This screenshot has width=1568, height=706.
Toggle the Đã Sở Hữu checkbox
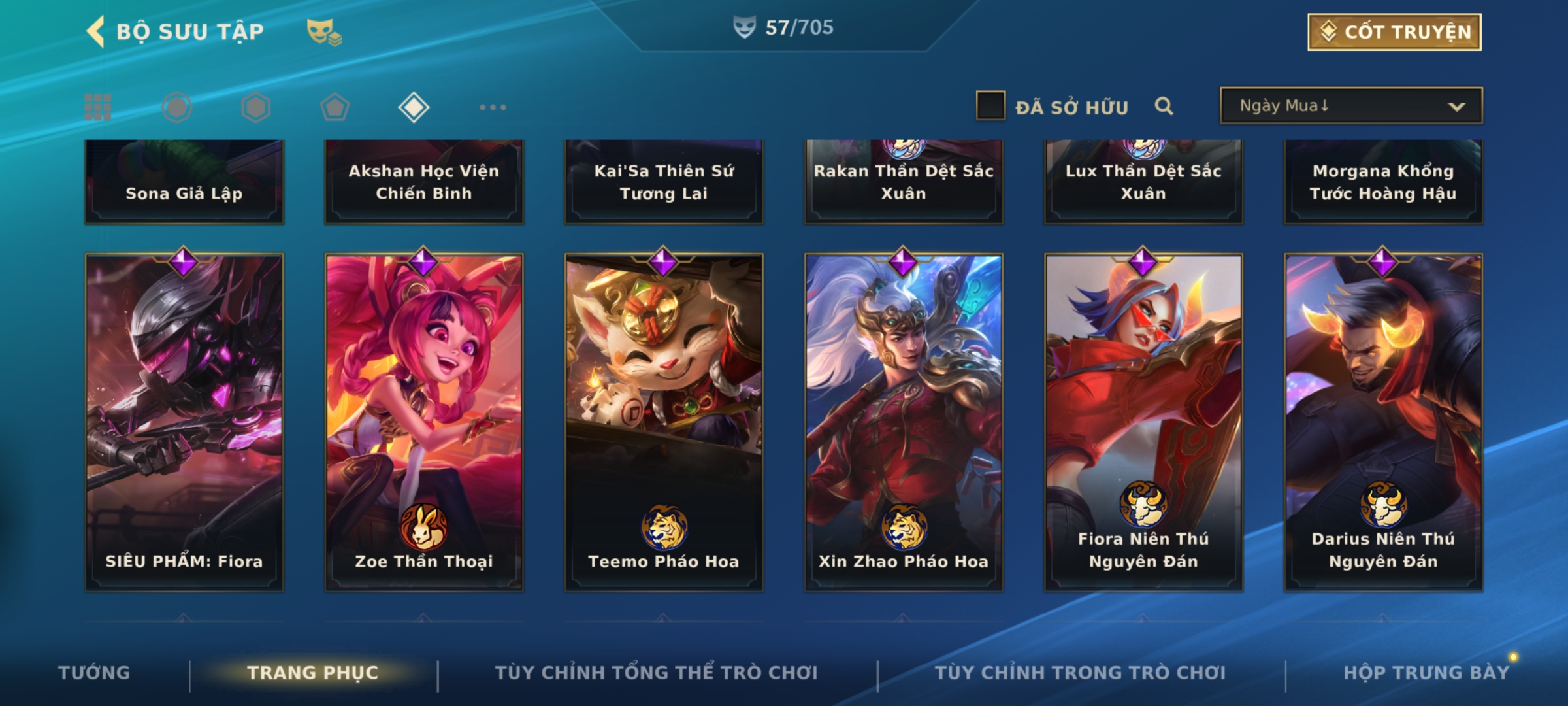click(990, 106)
